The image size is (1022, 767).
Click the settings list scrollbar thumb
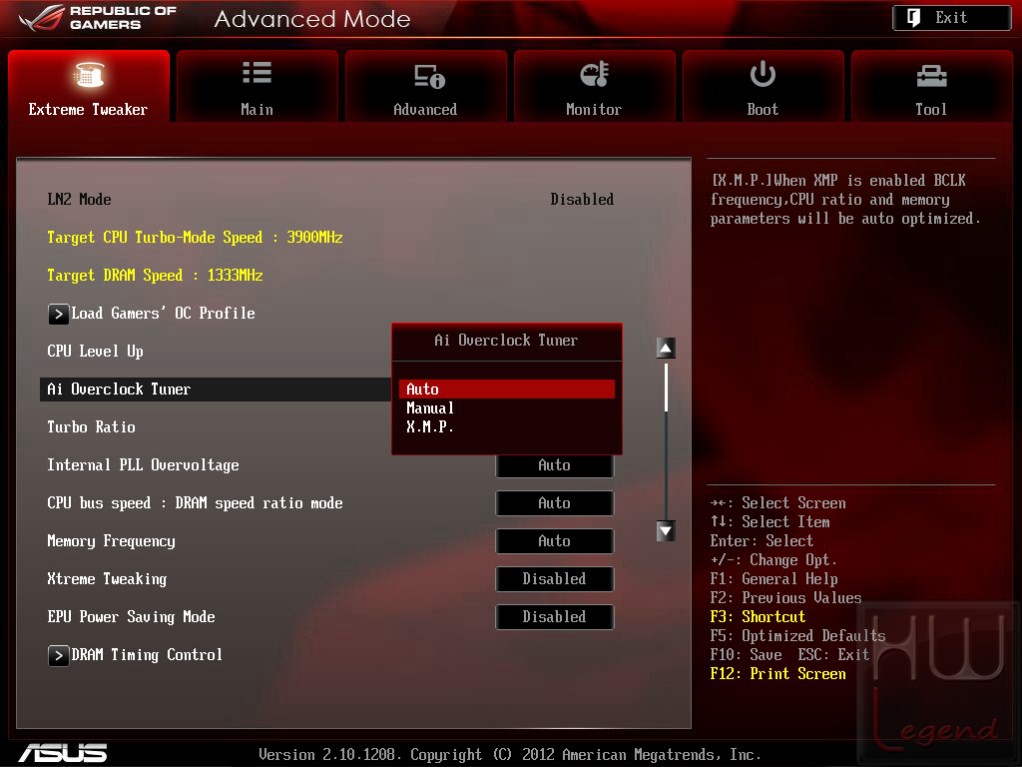665,388
